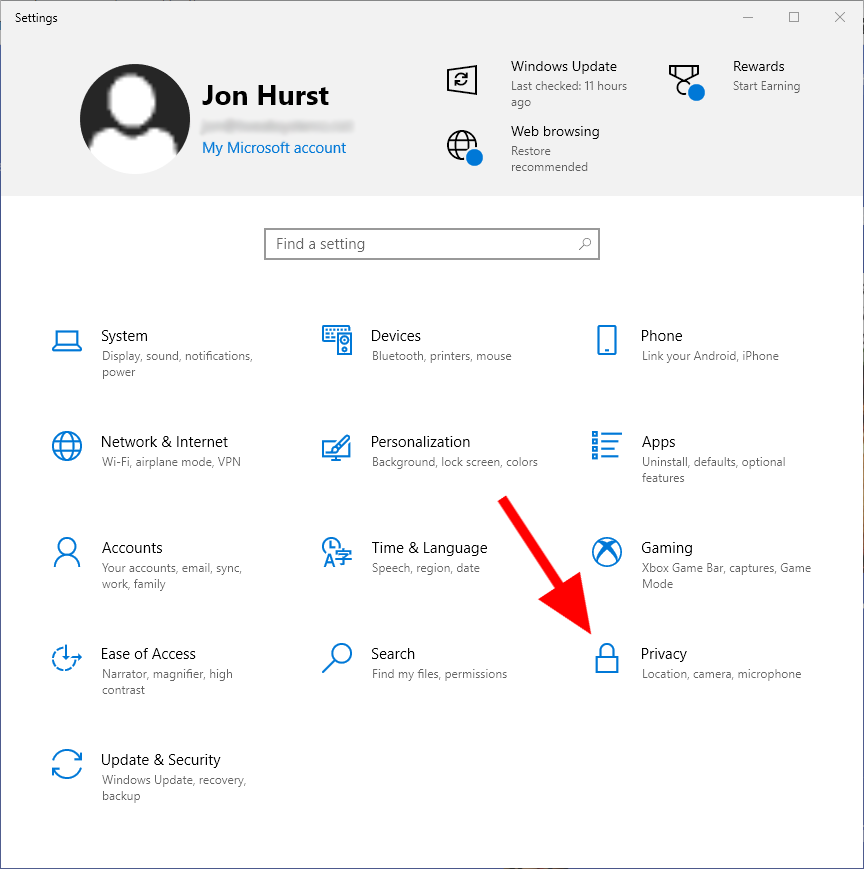
Task: Click 'Background, lock screen, colors' description
Action: (454, 462)
